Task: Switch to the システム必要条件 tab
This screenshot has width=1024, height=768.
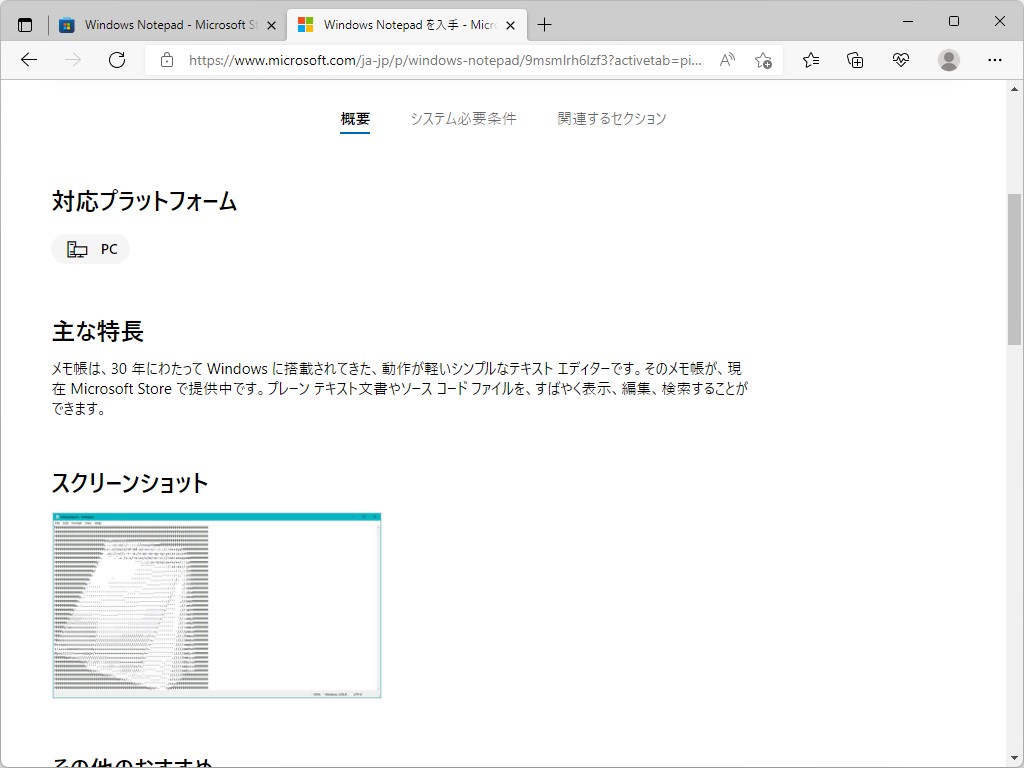Action: (463, 118)
